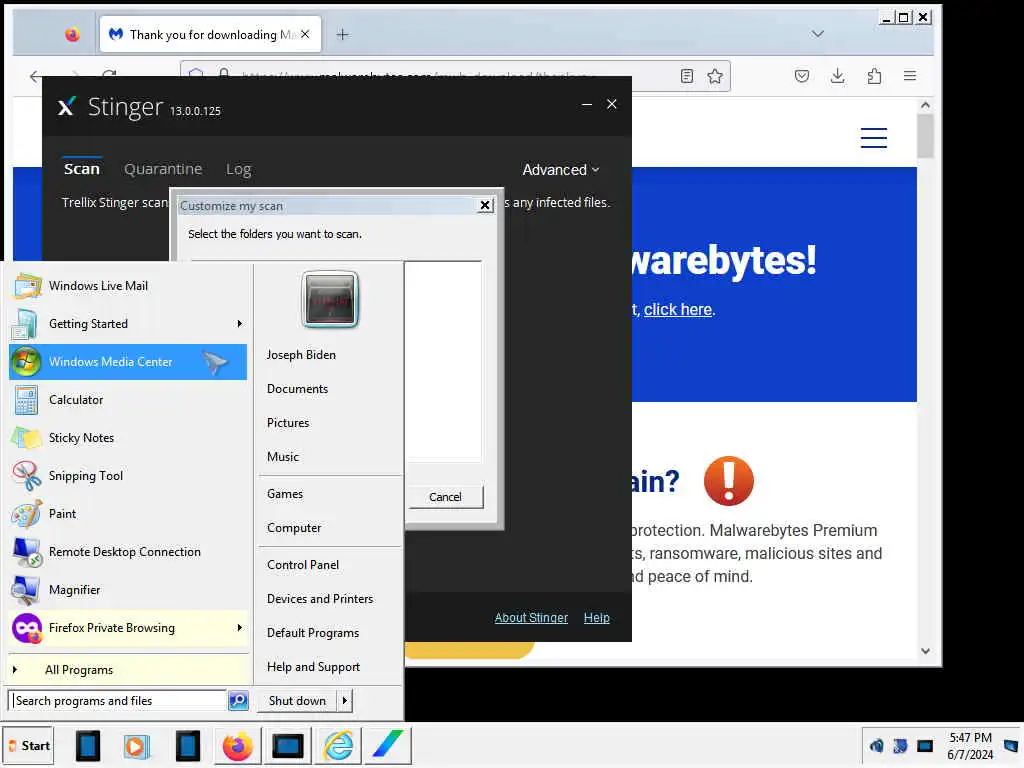1024x768 pixels.
Task: Open Joseph Biden user folder
Action: [x=301, y=355]
